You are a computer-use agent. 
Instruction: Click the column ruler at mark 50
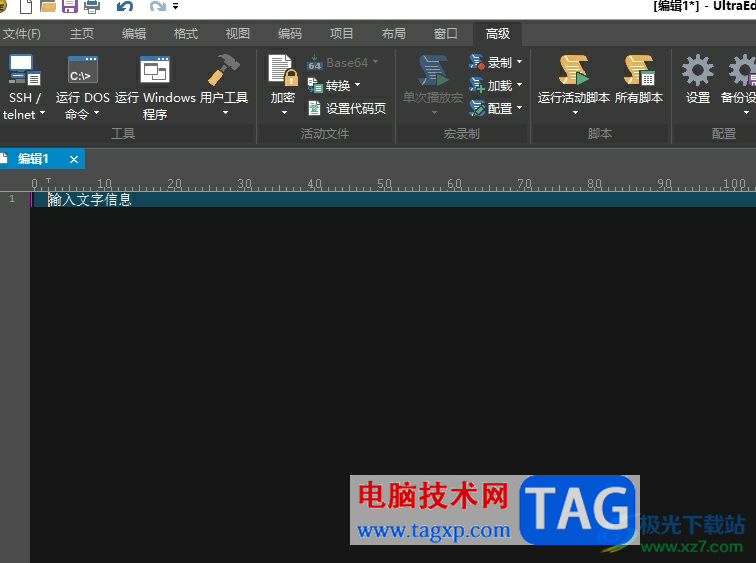384,184
